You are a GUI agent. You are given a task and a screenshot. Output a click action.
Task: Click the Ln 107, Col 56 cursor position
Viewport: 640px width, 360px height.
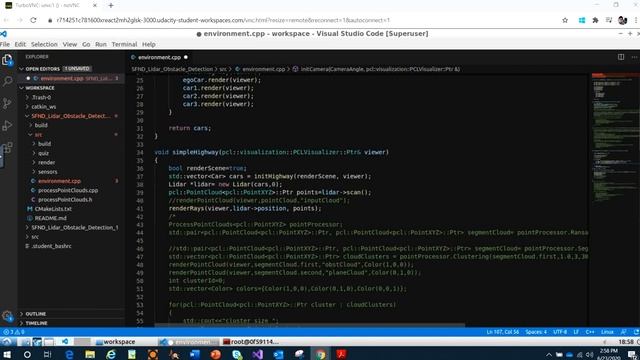click(502, 332)
